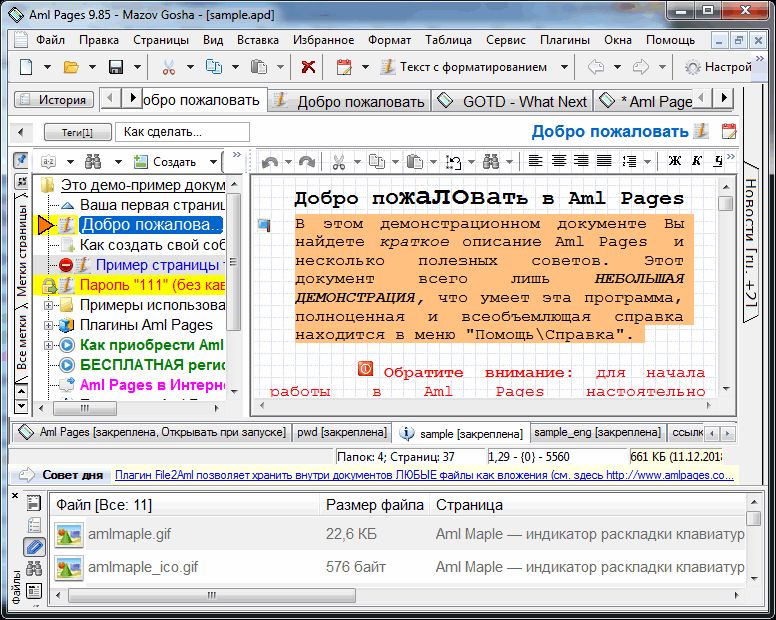Toggle italic К formatting
The height and width of the screenshot is (620, 776).
[x=697, y=161]
